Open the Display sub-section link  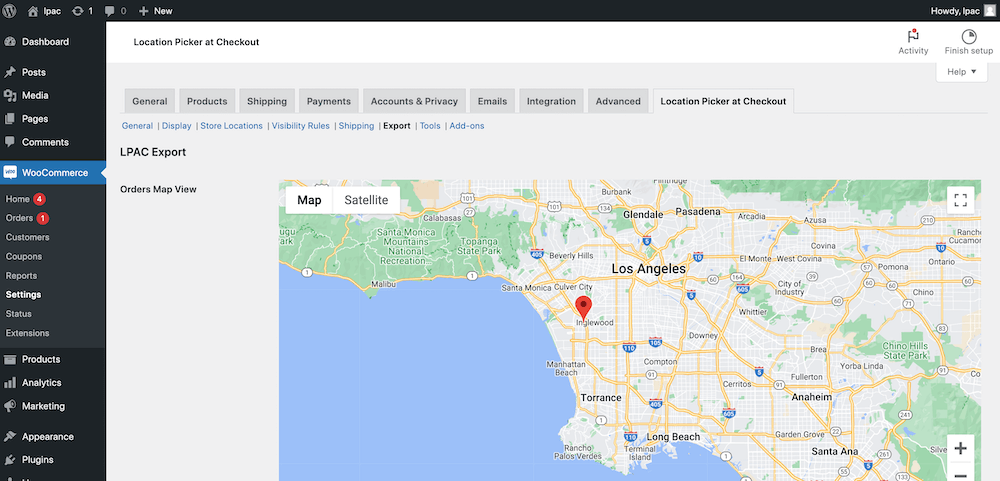[x=177, y=126]
